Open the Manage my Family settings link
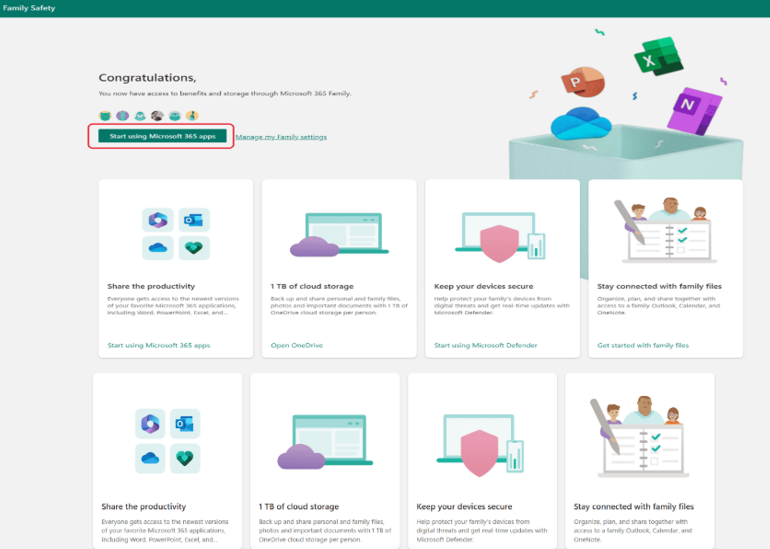Viewport: 770px width, 549px height. click(x=281, y=137)
